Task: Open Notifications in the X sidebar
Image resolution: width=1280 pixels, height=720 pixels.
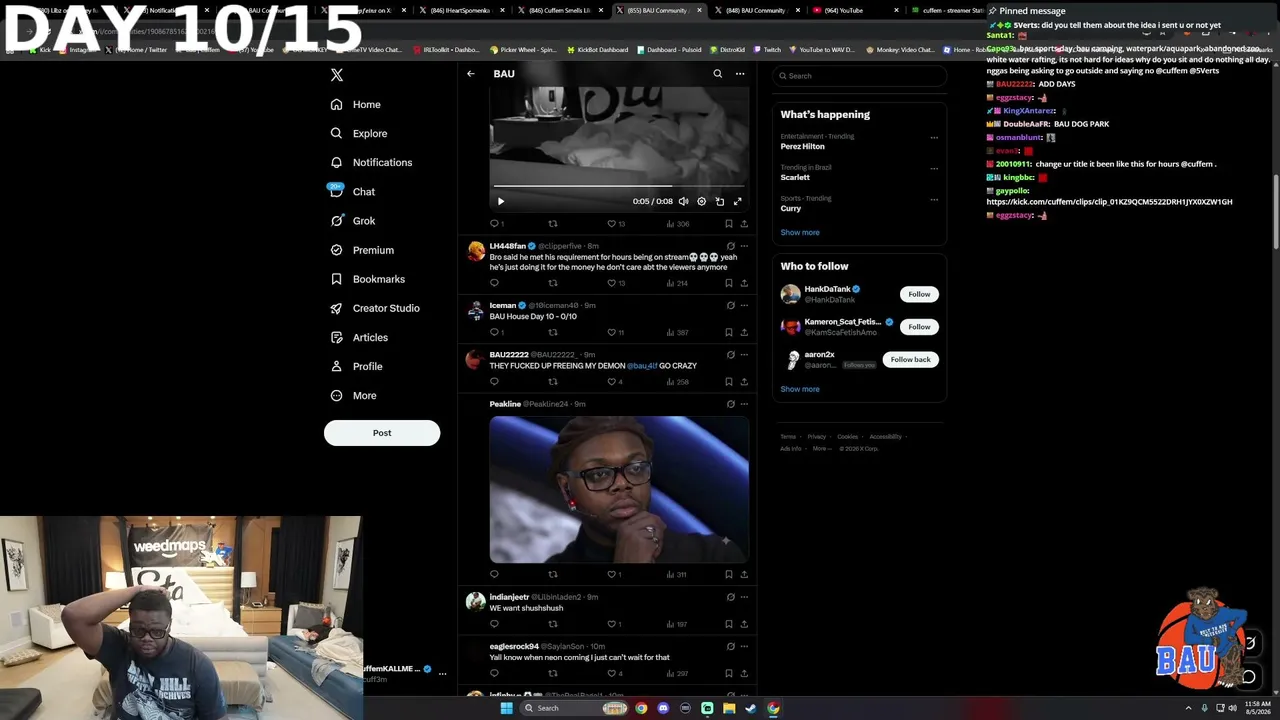Action: click(371, 162)
